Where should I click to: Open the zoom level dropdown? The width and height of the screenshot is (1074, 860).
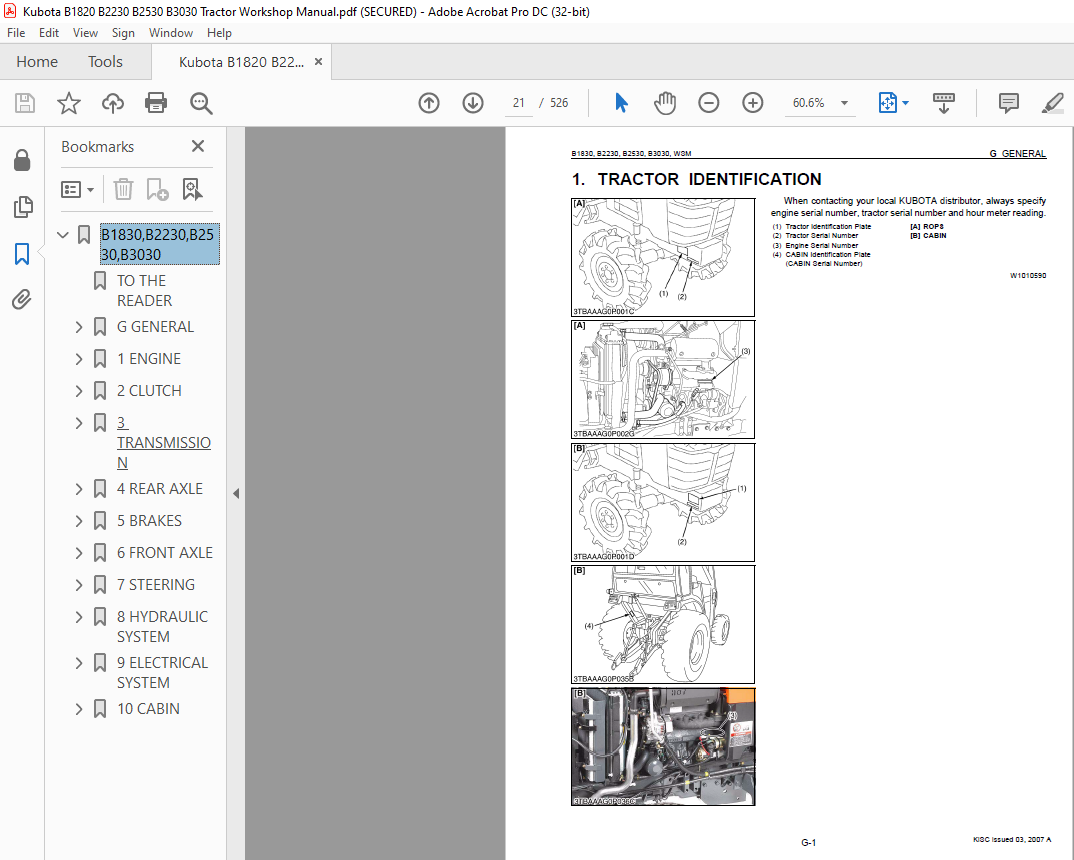(x=845, y=103)
